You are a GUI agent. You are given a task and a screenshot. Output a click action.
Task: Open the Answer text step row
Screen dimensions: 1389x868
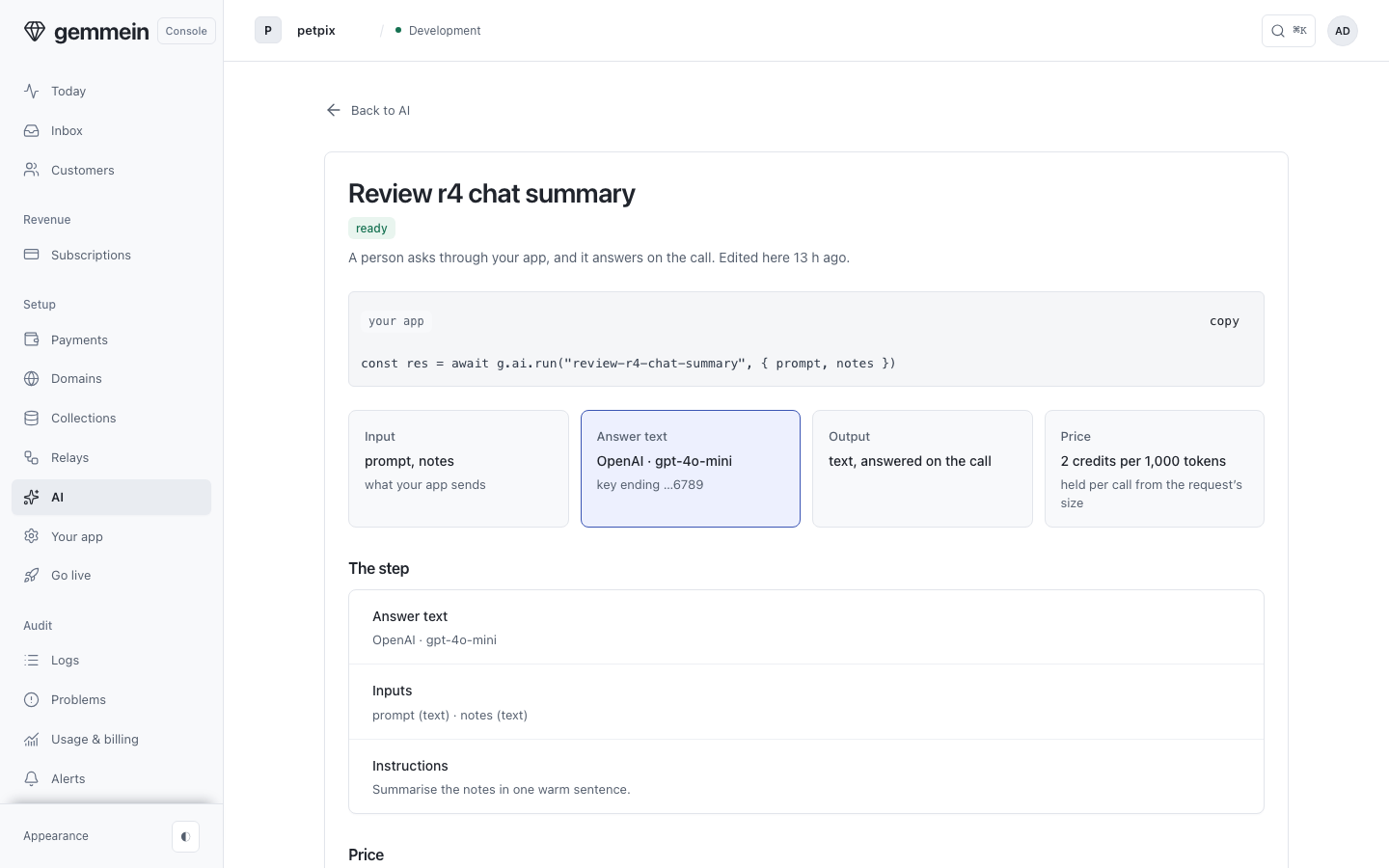pos(806,627)
